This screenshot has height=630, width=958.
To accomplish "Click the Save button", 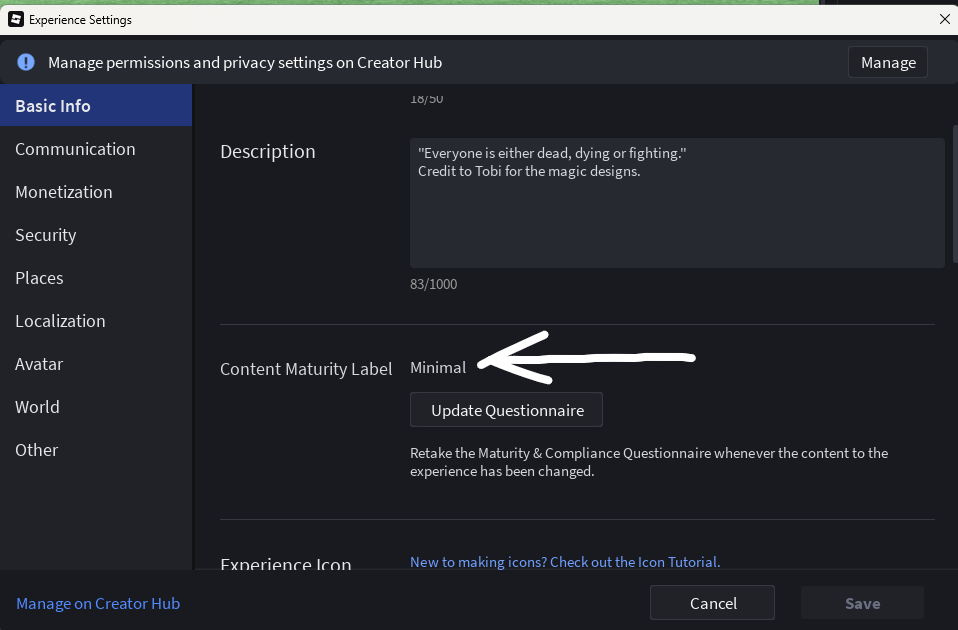I will [x=862, y=603].
